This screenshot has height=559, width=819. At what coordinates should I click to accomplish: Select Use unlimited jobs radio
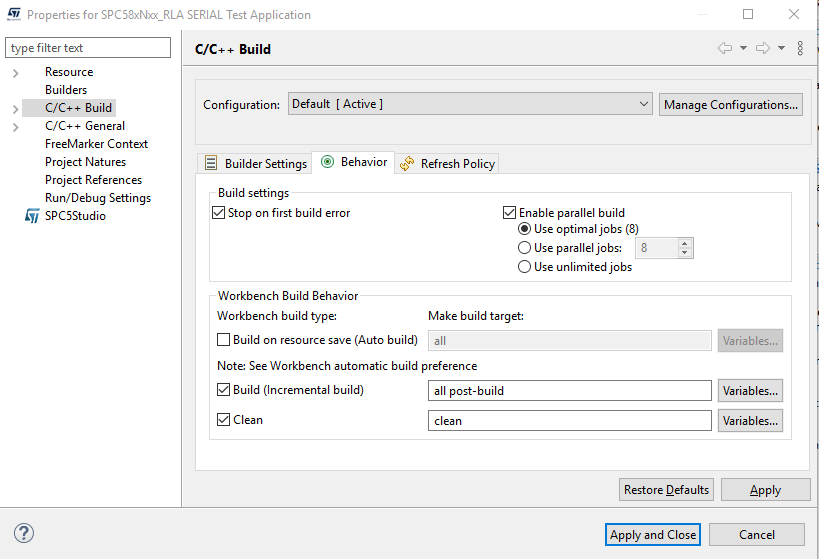tap(524, 266)
